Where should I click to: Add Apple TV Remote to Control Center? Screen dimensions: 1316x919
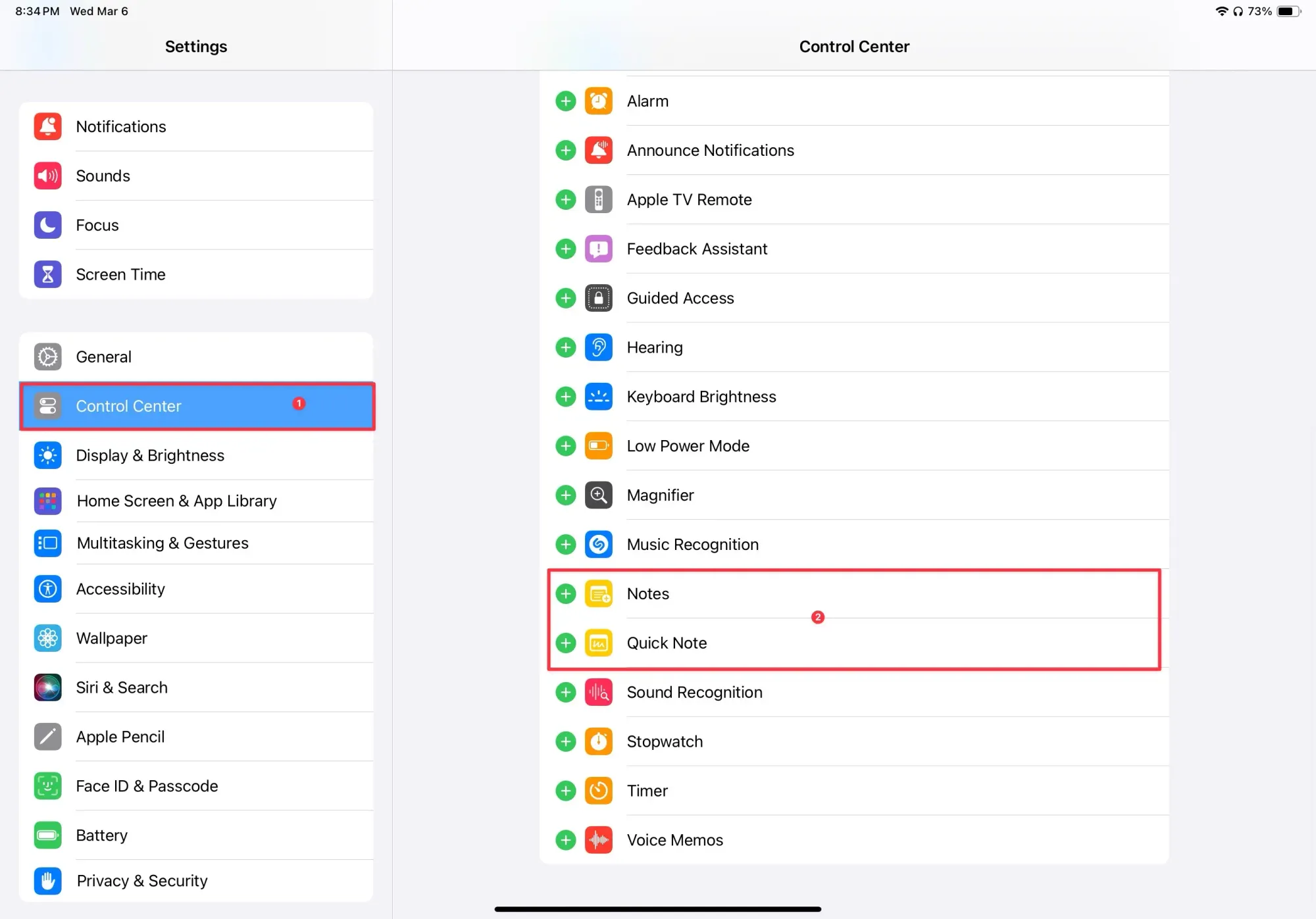pos(565,199)
